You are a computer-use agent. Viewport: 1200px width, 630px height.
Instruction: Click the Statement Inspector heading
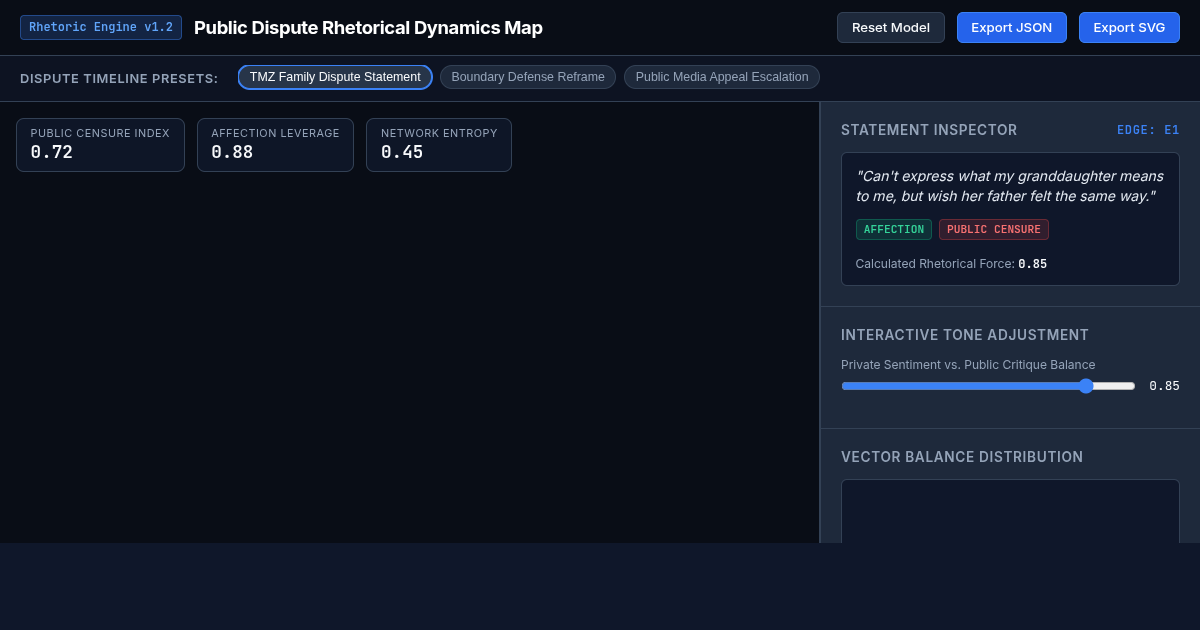click(929, 130)
